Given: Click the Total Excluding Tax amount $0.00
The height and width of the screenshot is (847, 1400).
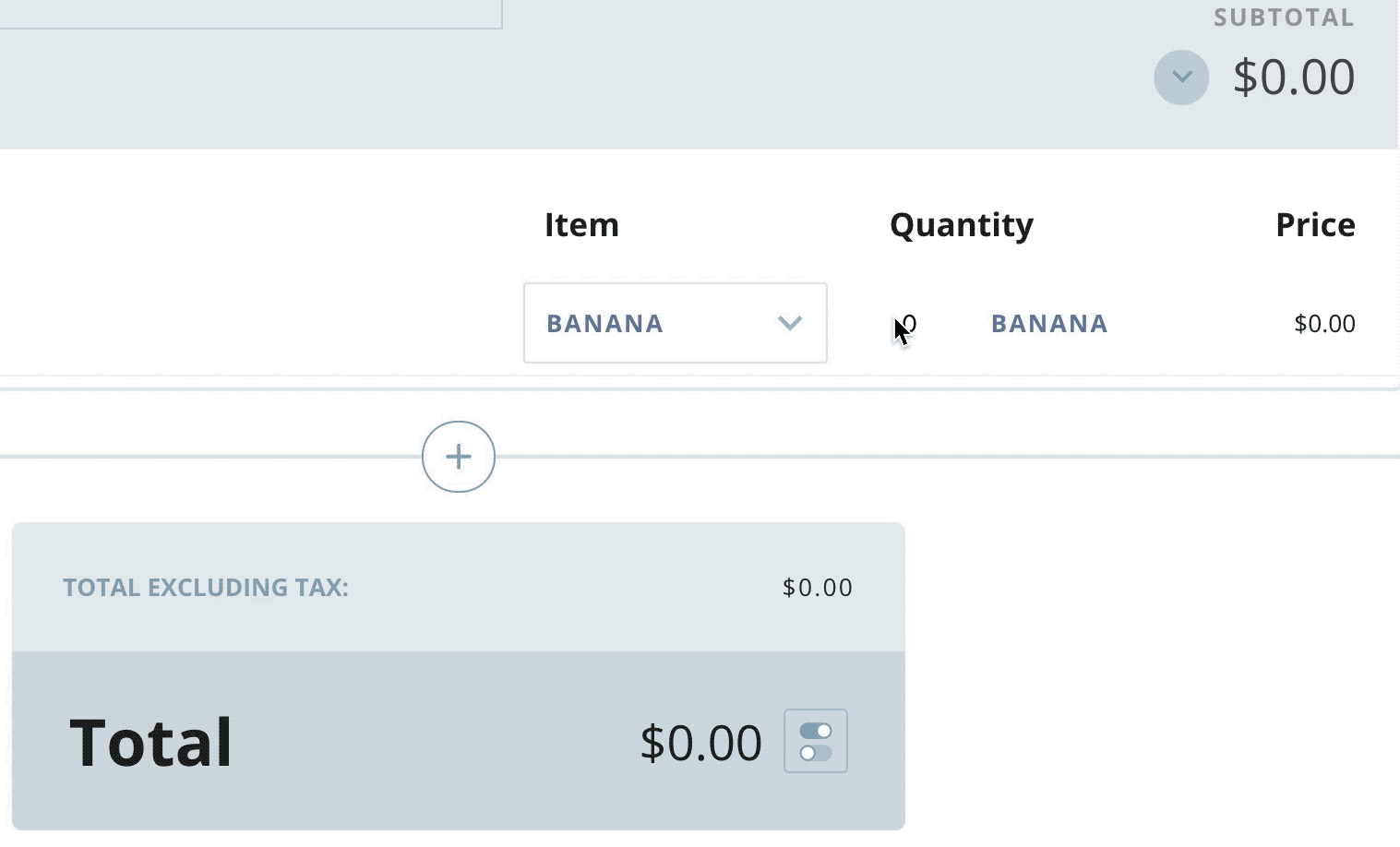Looking at the screenshot, I should coord(818,588).
